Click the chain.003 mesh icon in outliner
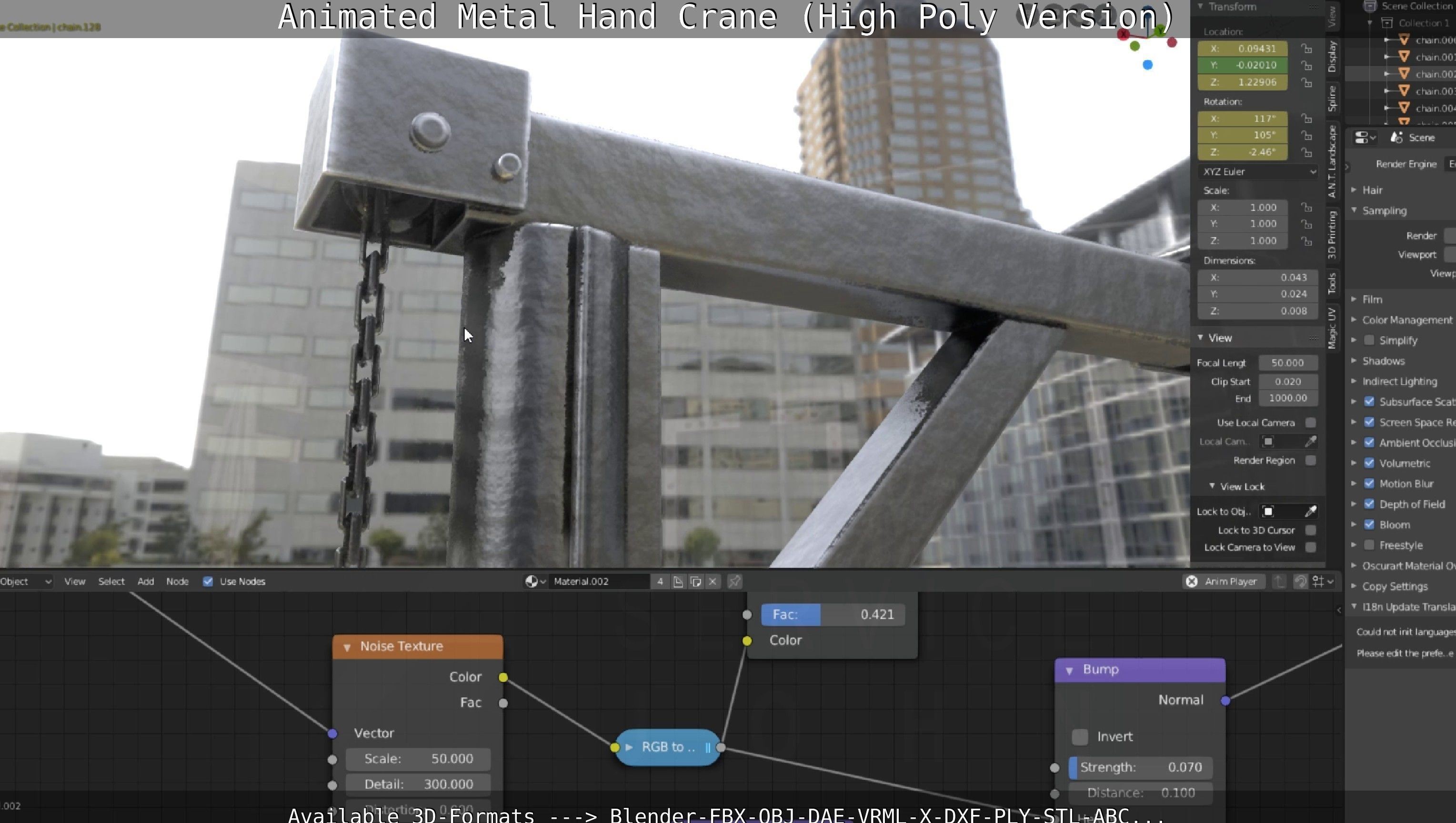1456x823 pixels. [x=1404, y=90]
